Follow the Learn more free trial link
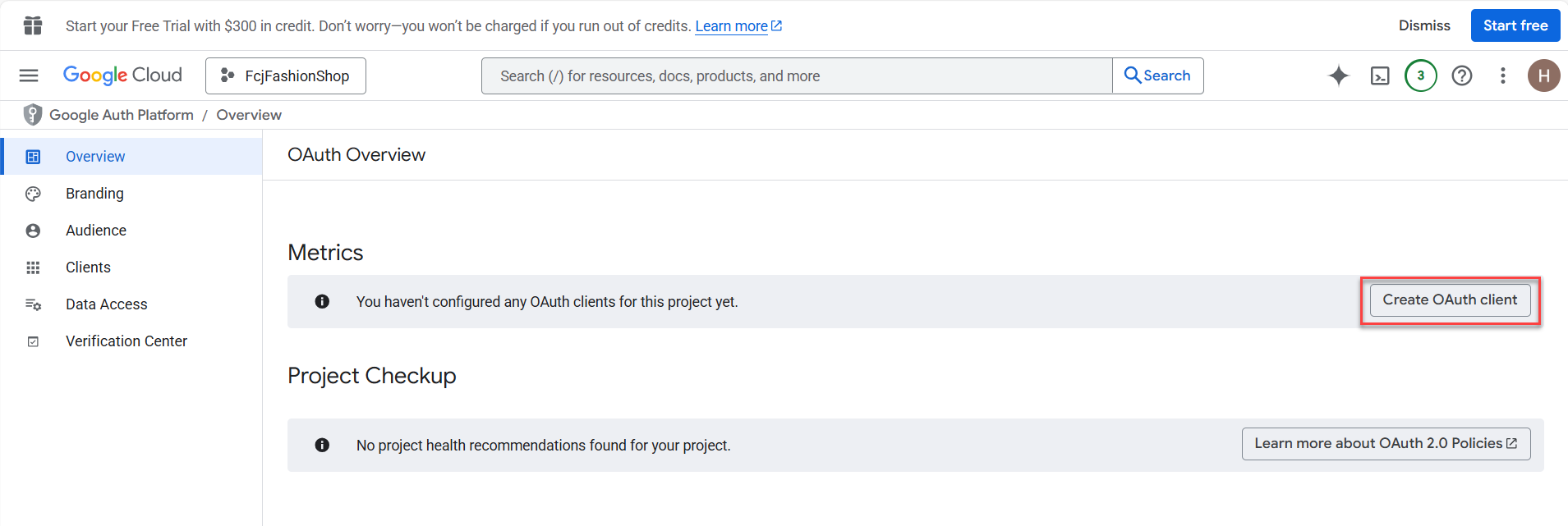 [x=738, y=26]
